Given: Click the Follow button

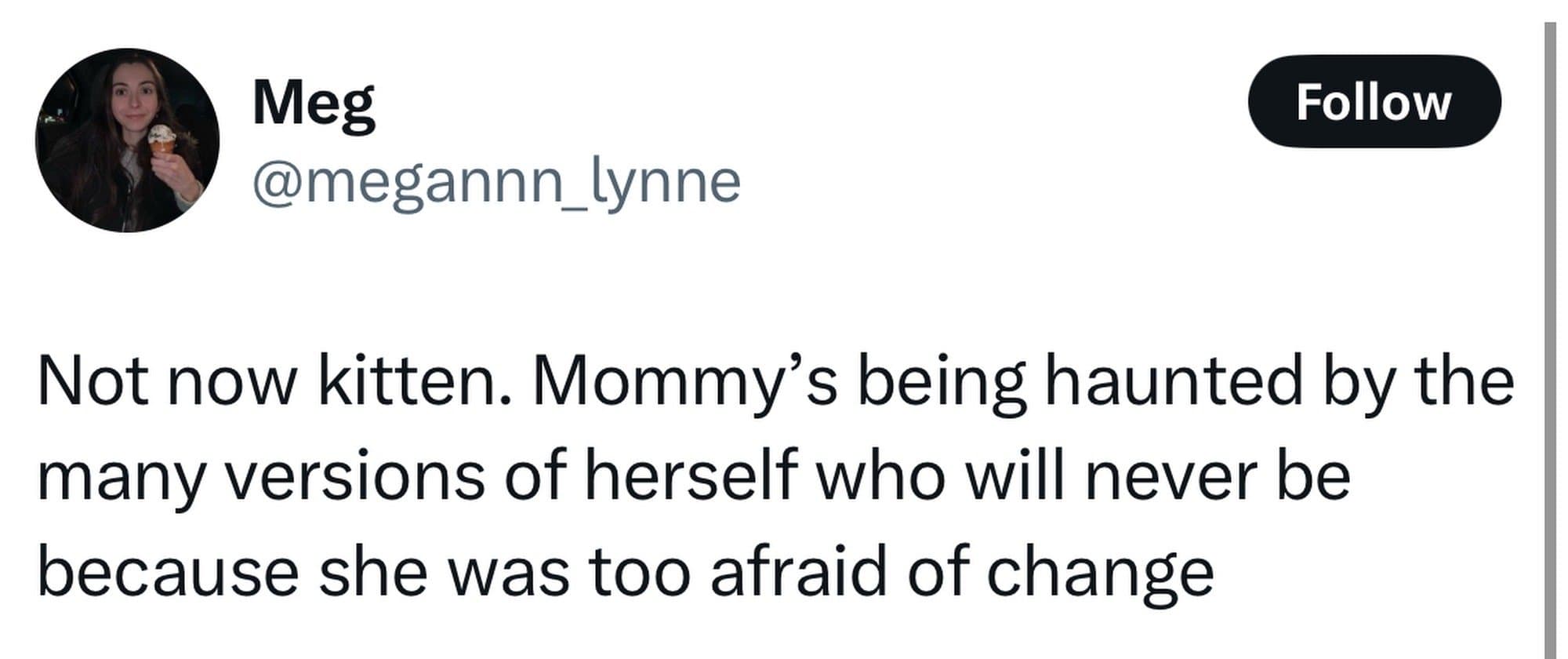Looking at the screenshot, I should (x=1374, y=101).
